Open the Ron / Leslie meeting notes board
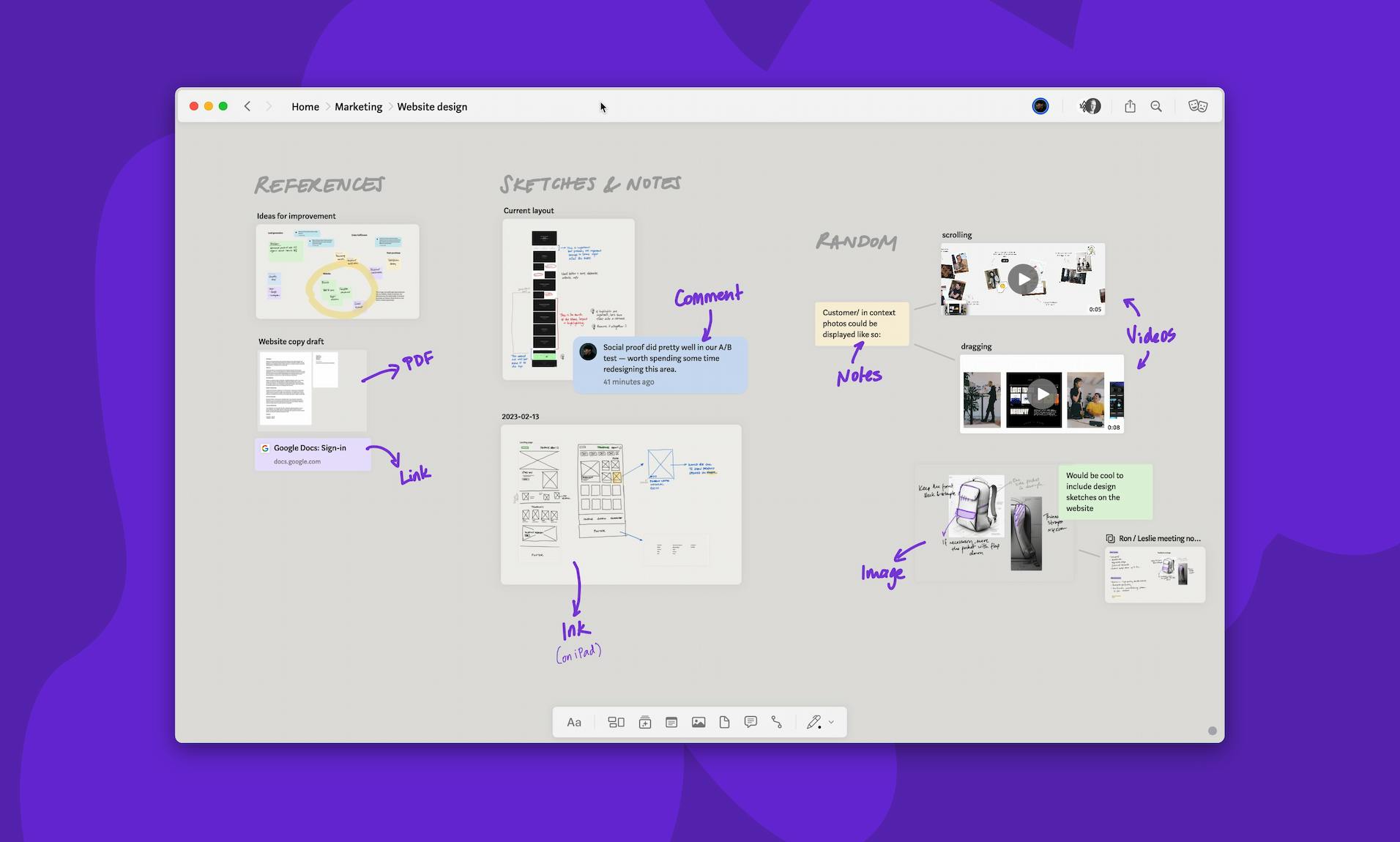 pos(1155,575)
